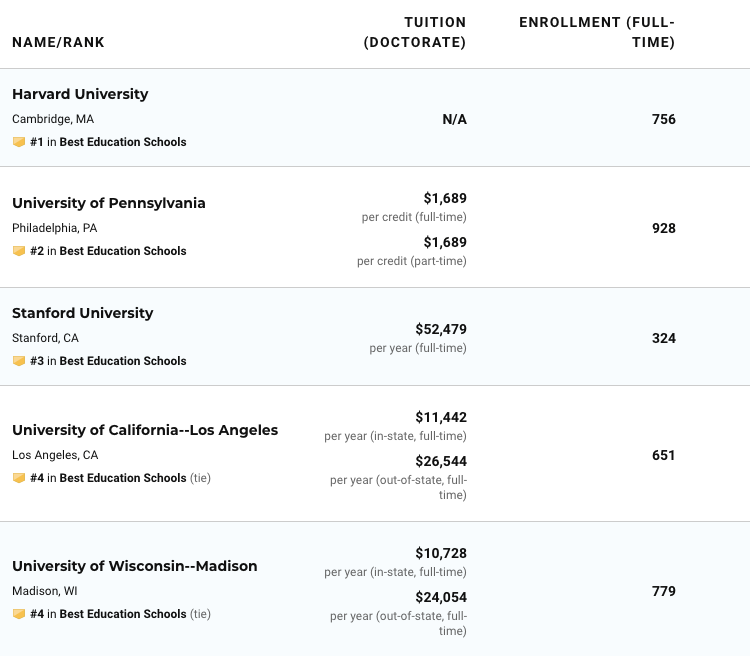Viewport: 750px width, 656px height.
Task: Click the badge icon beside Wisconsin--Madison's #4 ranking
Action: click(x=18, y=614)
